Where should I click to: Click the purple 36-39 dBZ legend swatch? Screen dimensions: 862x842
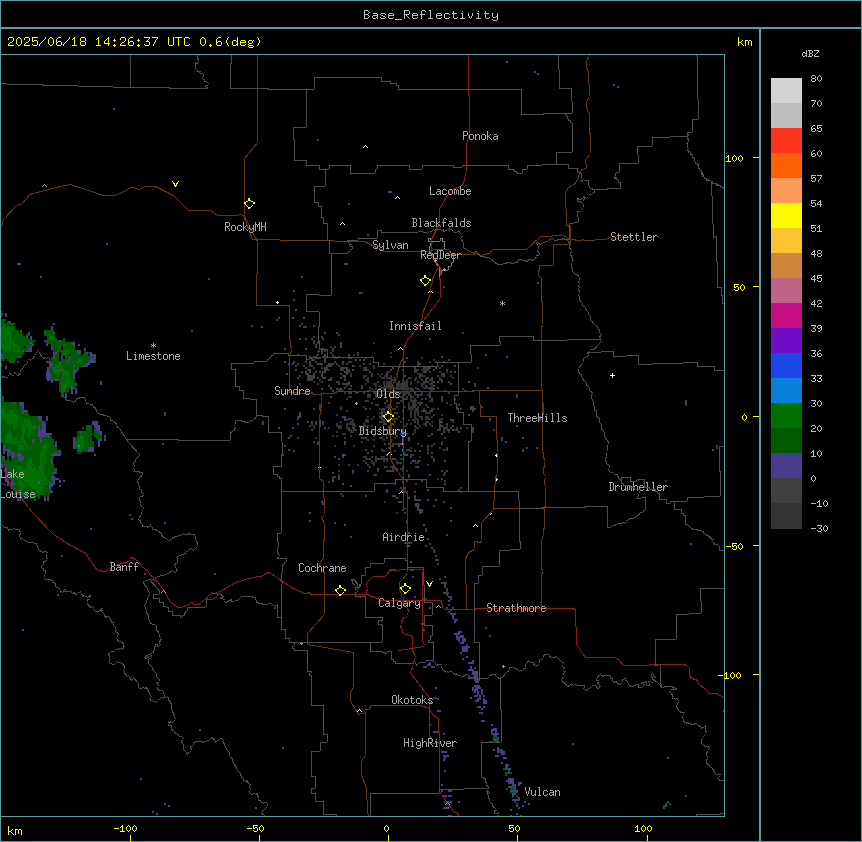[x=786, y=341]
